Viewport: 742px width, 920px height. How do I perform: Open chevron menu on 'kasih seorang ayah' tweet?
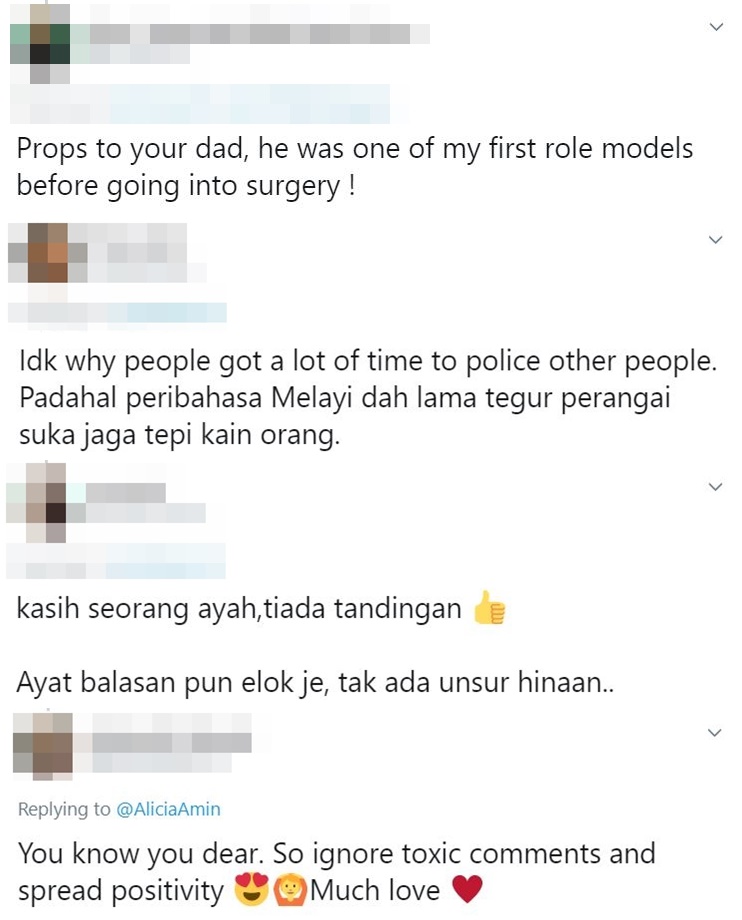714,486
